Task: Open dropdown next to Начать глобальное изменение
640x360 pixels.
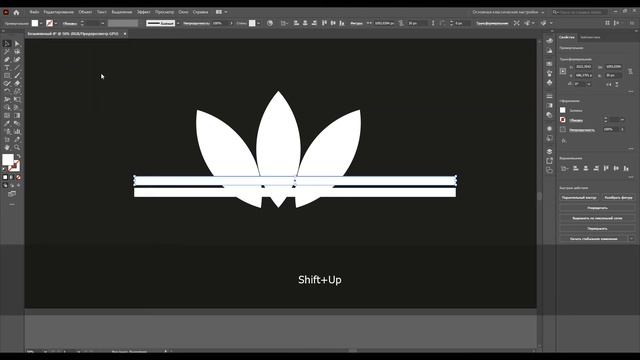Action: (x=631, y=239)
